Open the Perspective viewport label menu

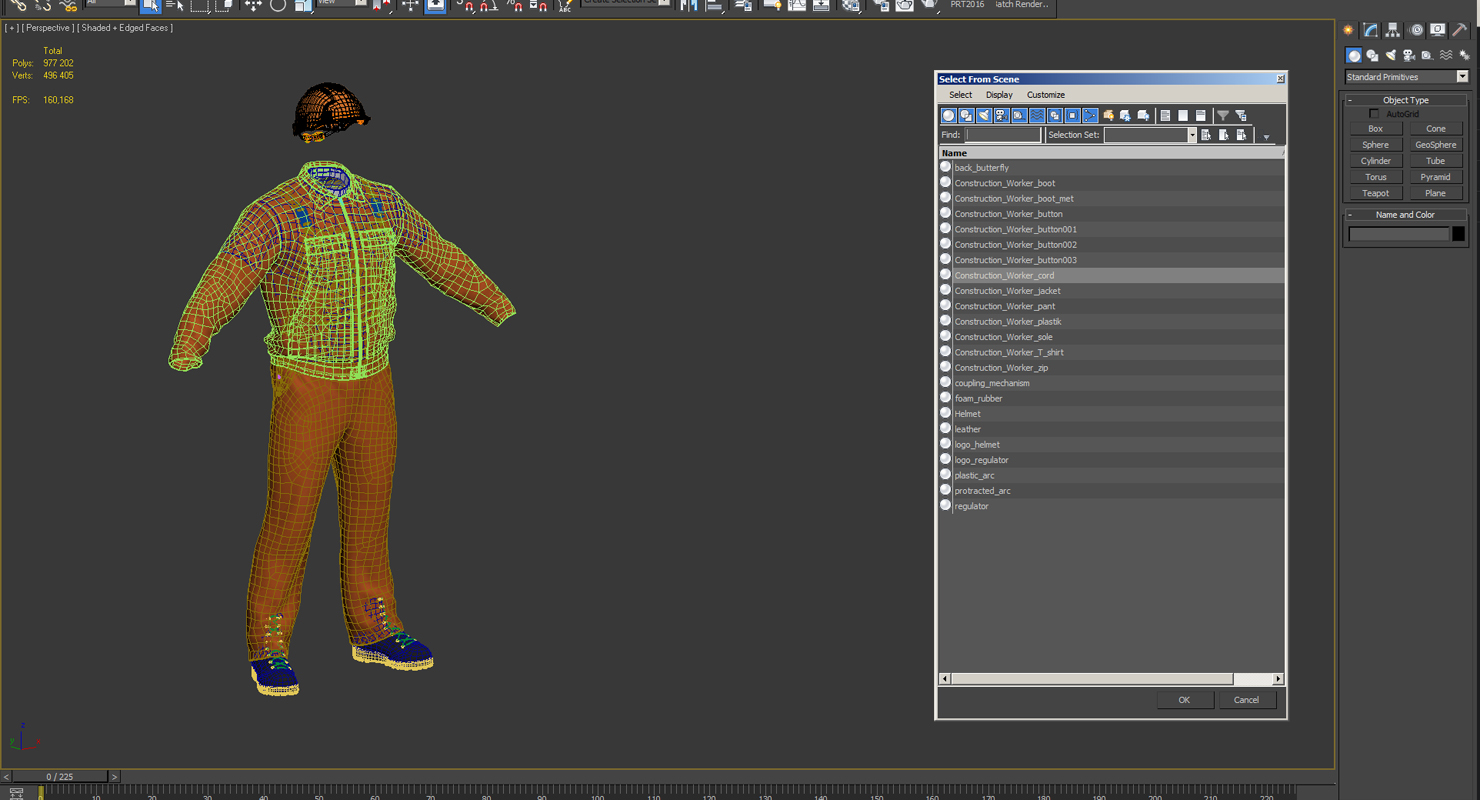click(46, 28)
